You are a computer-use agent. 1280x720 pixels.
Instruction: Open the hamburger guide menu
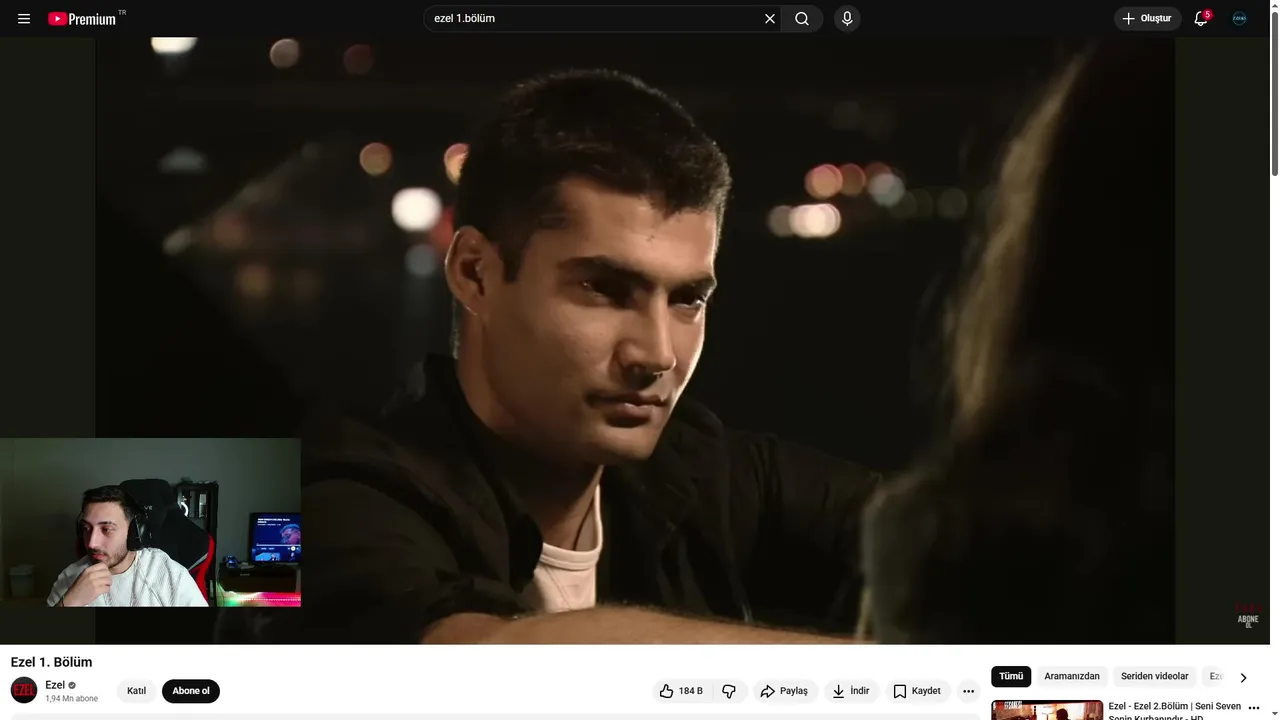24,19
